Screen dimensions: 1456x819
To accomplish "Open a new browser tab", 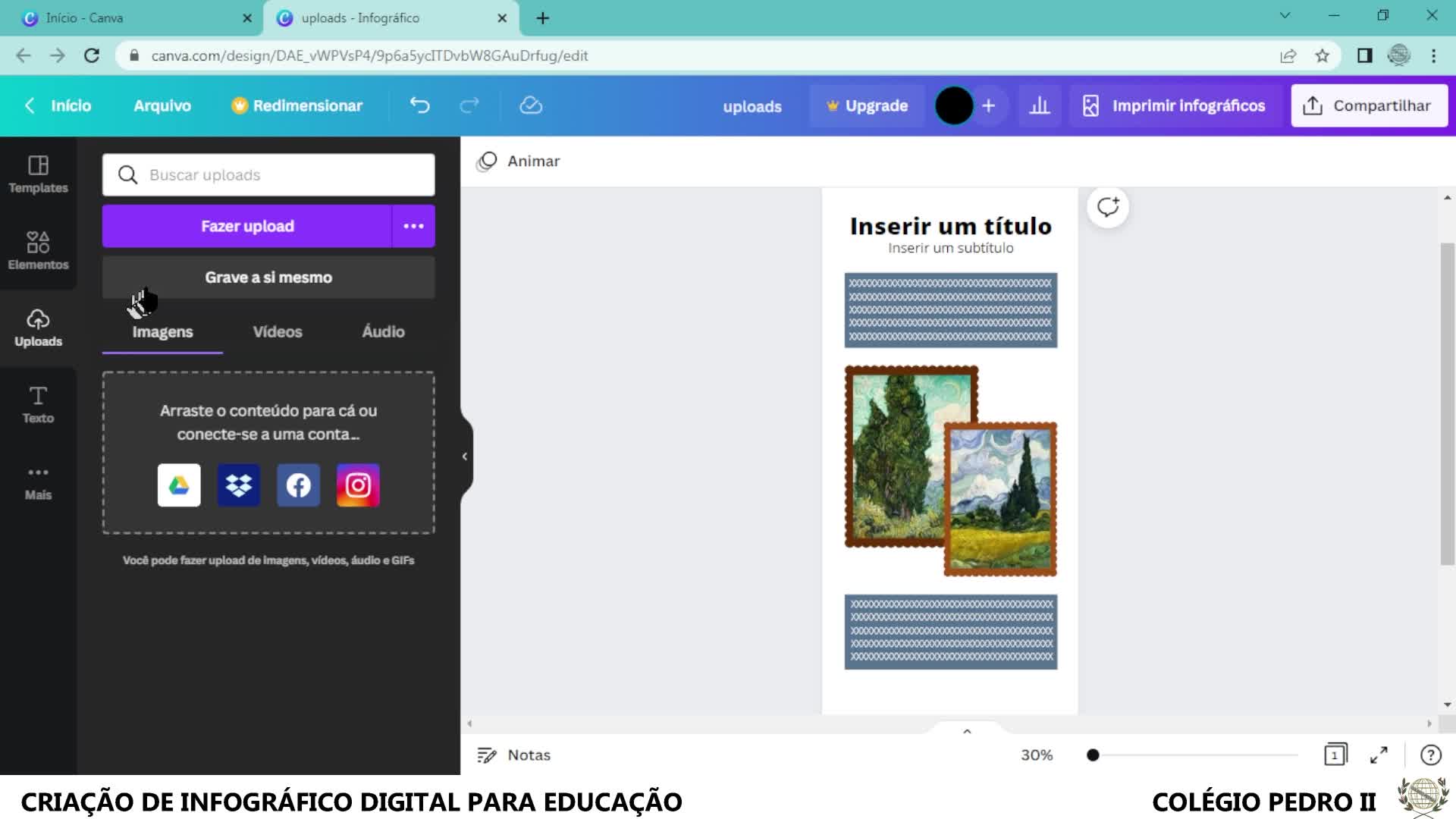I will coord(543,18).
